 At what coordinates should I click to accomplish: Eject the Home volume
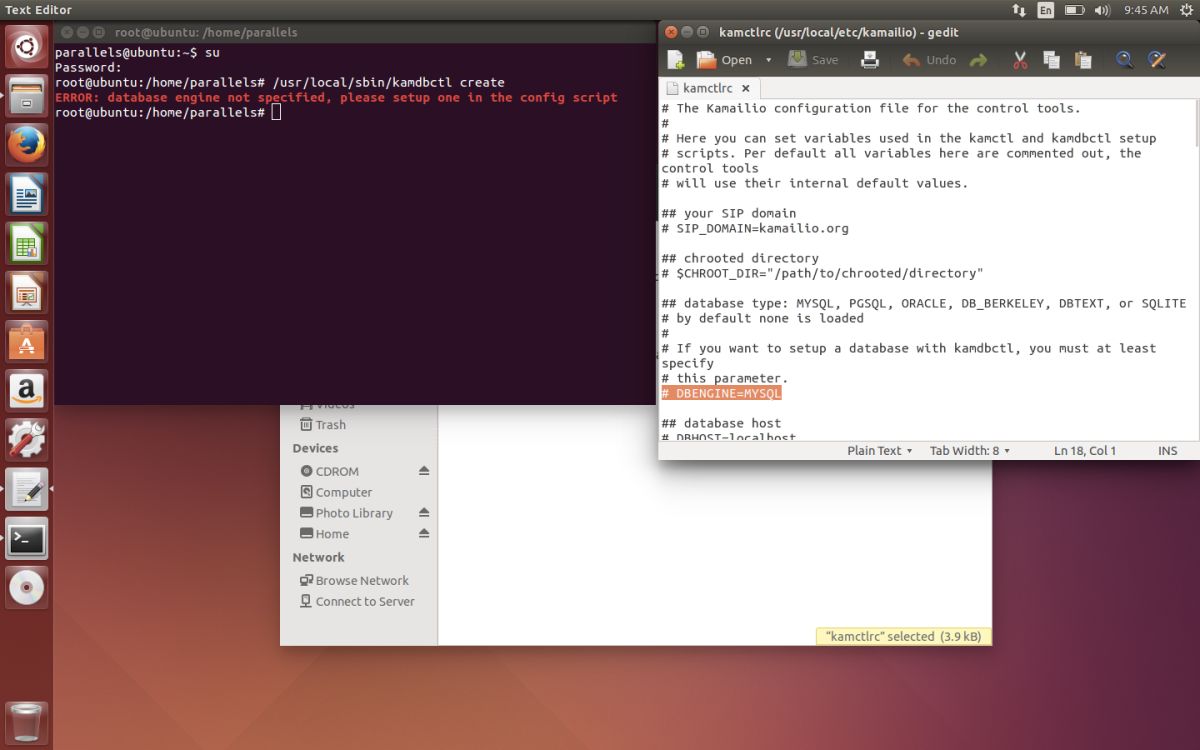[424, 534]
